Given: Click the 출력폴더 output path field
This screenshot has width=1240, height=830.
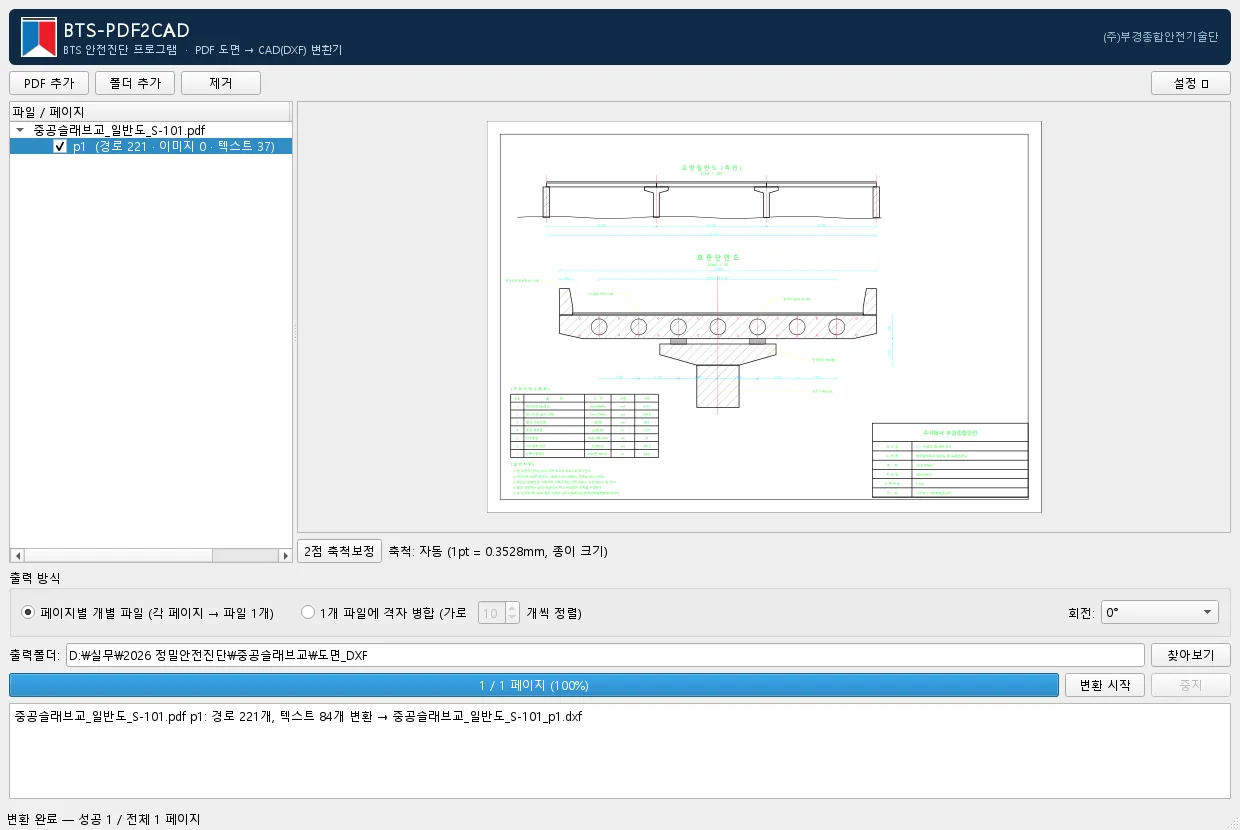Looking at the screenshot, I should click(605, 655).
